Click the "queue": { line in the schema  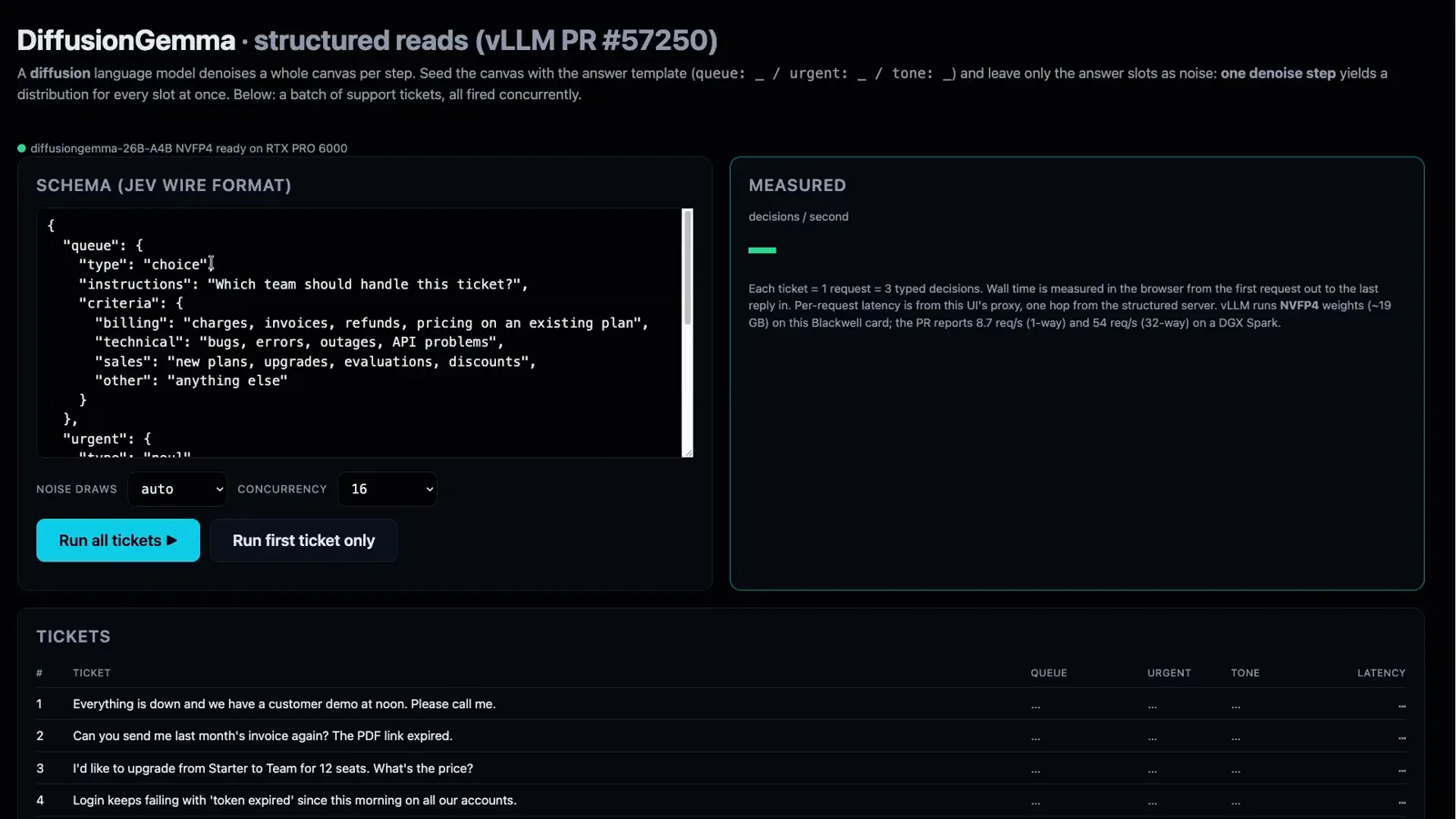click(x=103, y=246)
